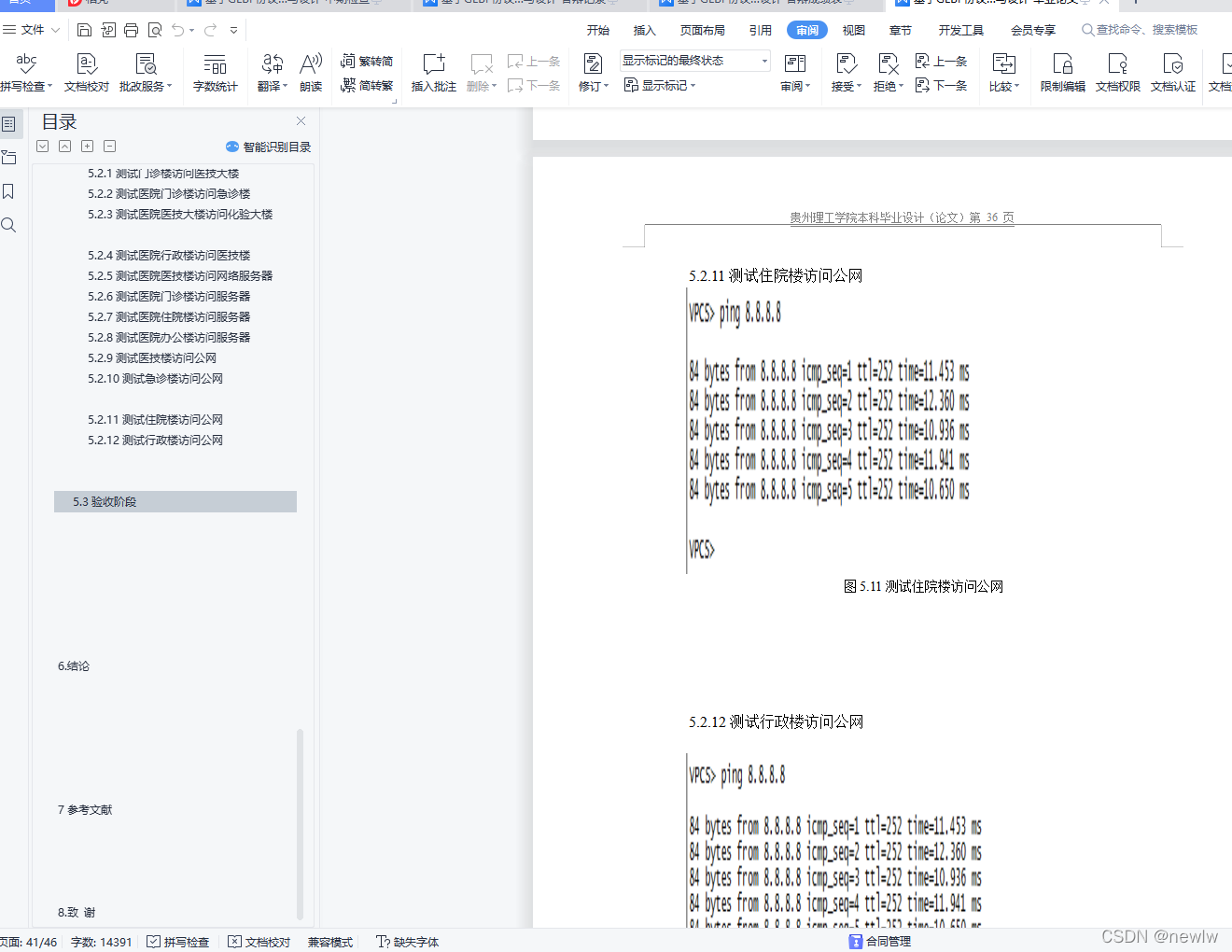The height and width of the screenshot is (952, 1232).
Task: Toggle 文档校对 checkbox in status bar
Action: [x=234, y=942]
